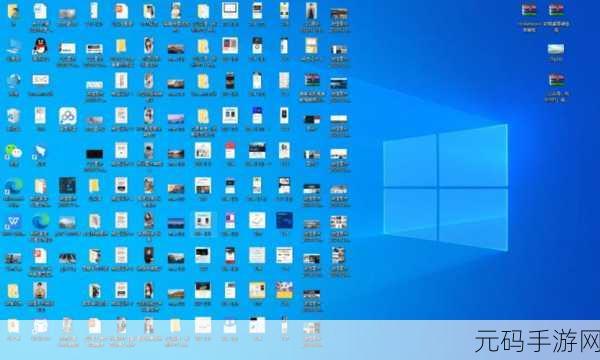
Task: Open the Baidu Netdisk cloud icon
Action: (67, 116)
